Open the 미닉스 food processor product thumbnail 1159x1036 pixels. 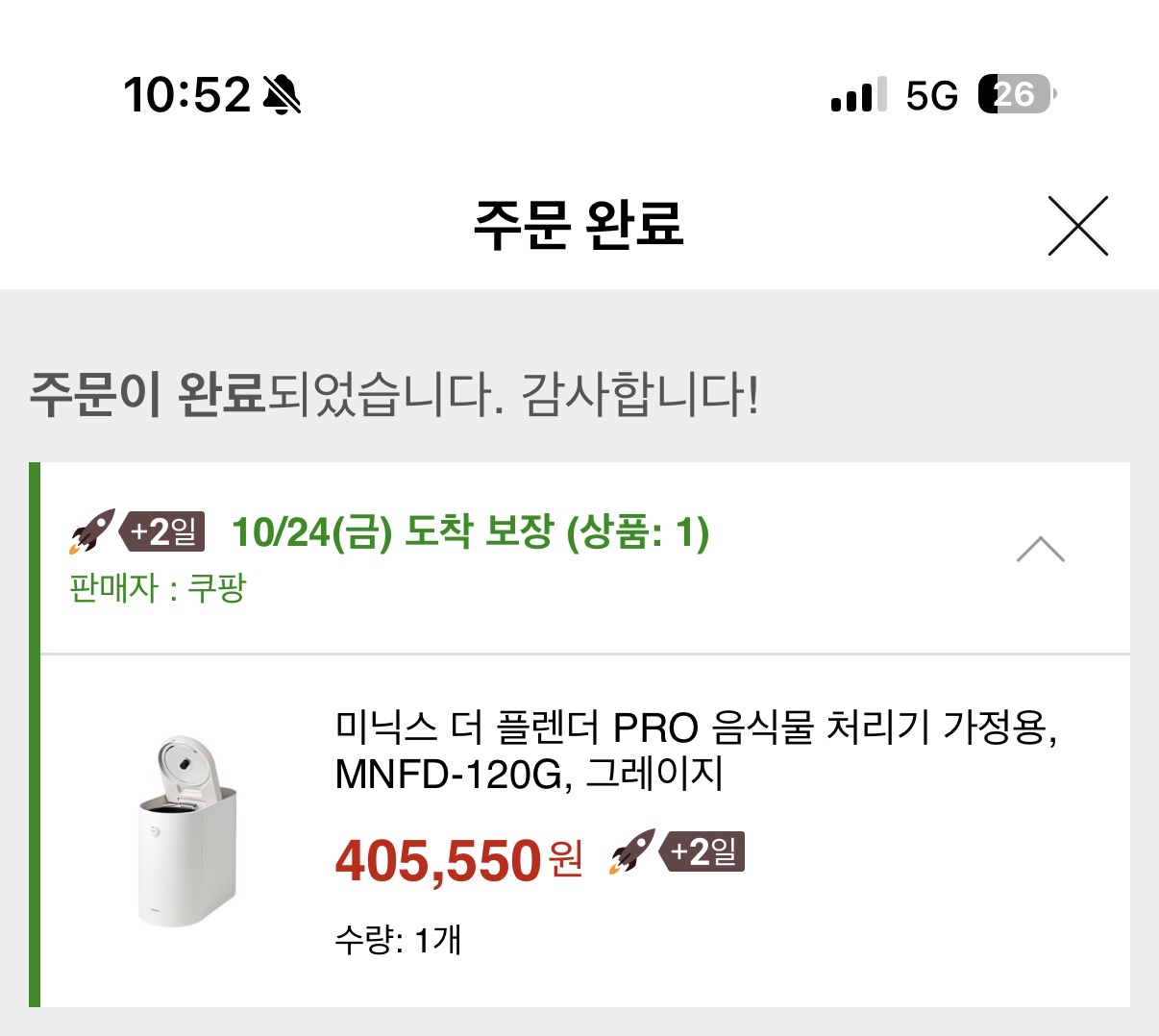point(186,831)
